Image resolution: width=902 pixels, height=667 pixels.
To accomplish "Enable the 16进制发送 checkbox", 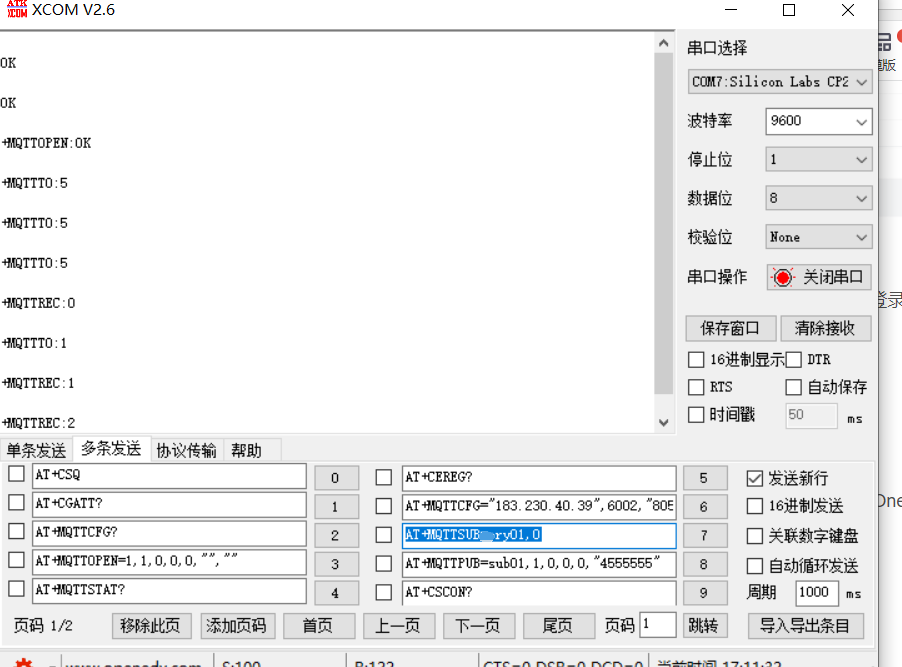I will [753, 505].
